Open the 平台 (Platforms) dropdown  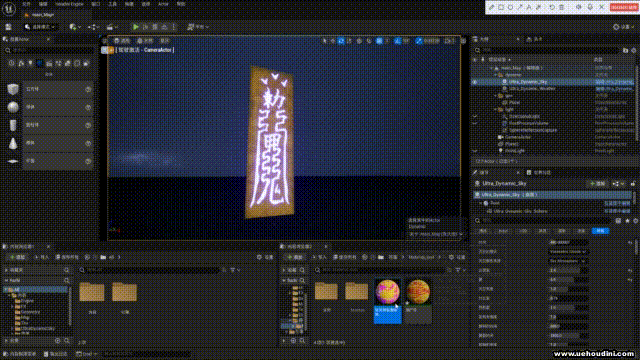click(198, 27)
